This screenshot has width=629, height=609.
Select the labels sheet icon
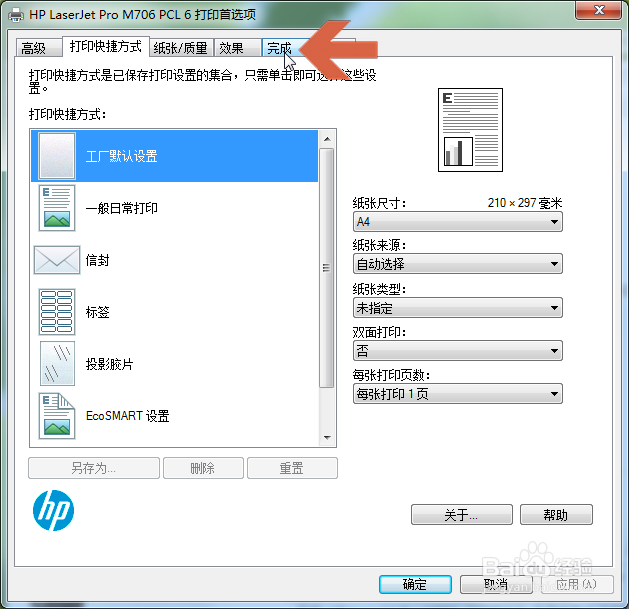57,312
